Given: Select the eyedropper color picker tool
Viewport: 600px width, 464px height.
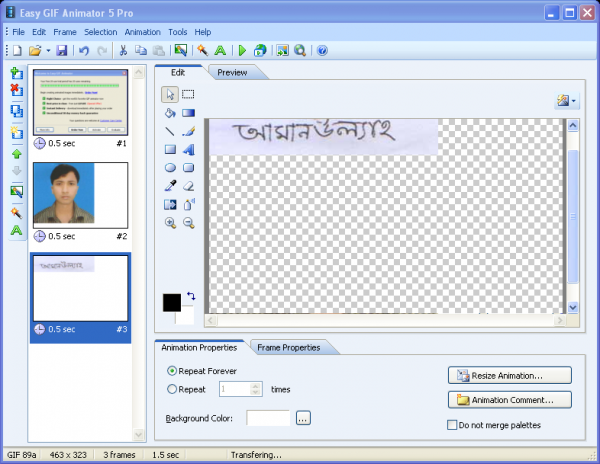Looking at the screenshot, I should click(170, 186).
